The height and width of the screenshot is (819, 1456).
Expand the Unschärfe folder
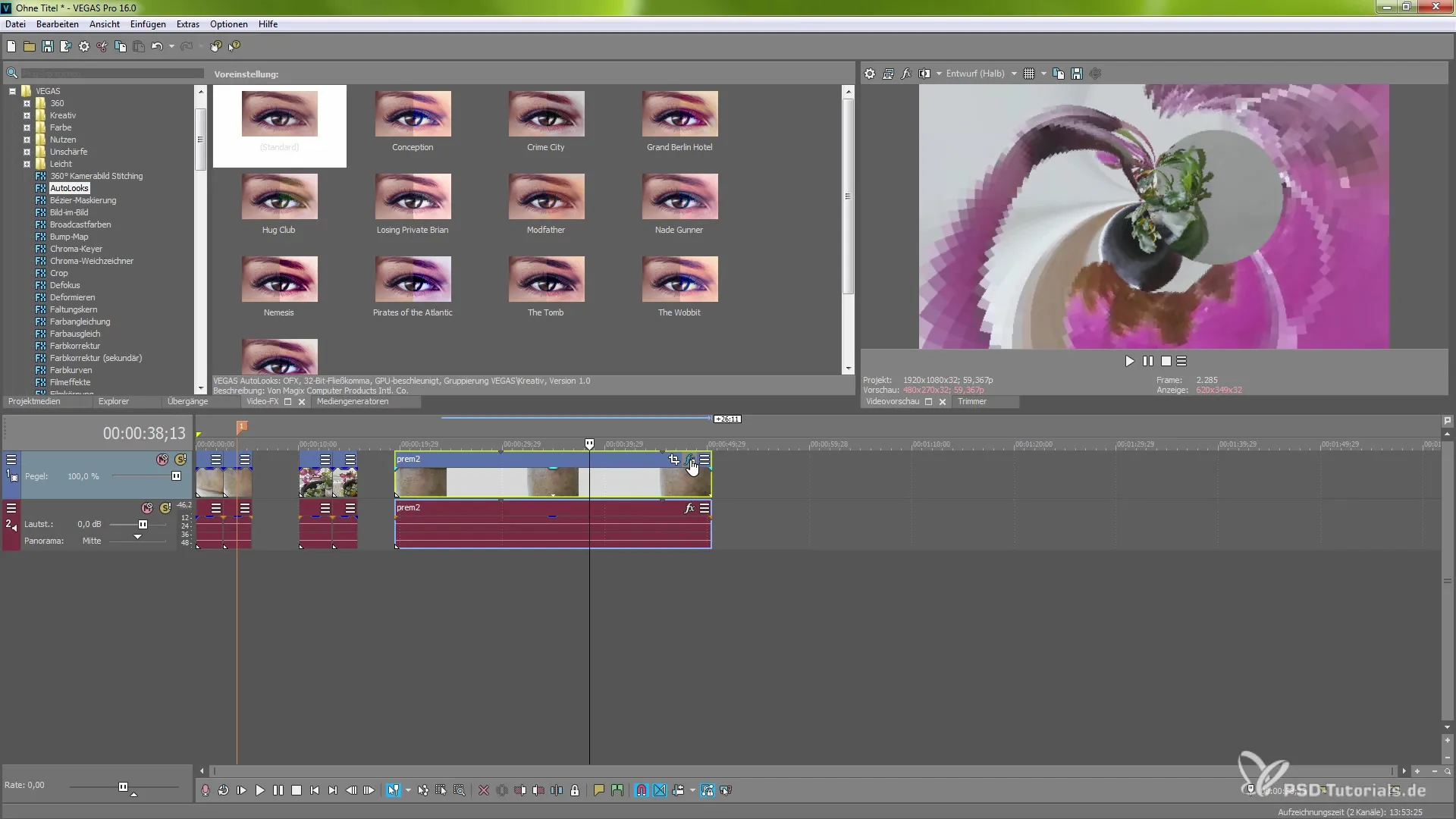(27, 152)
